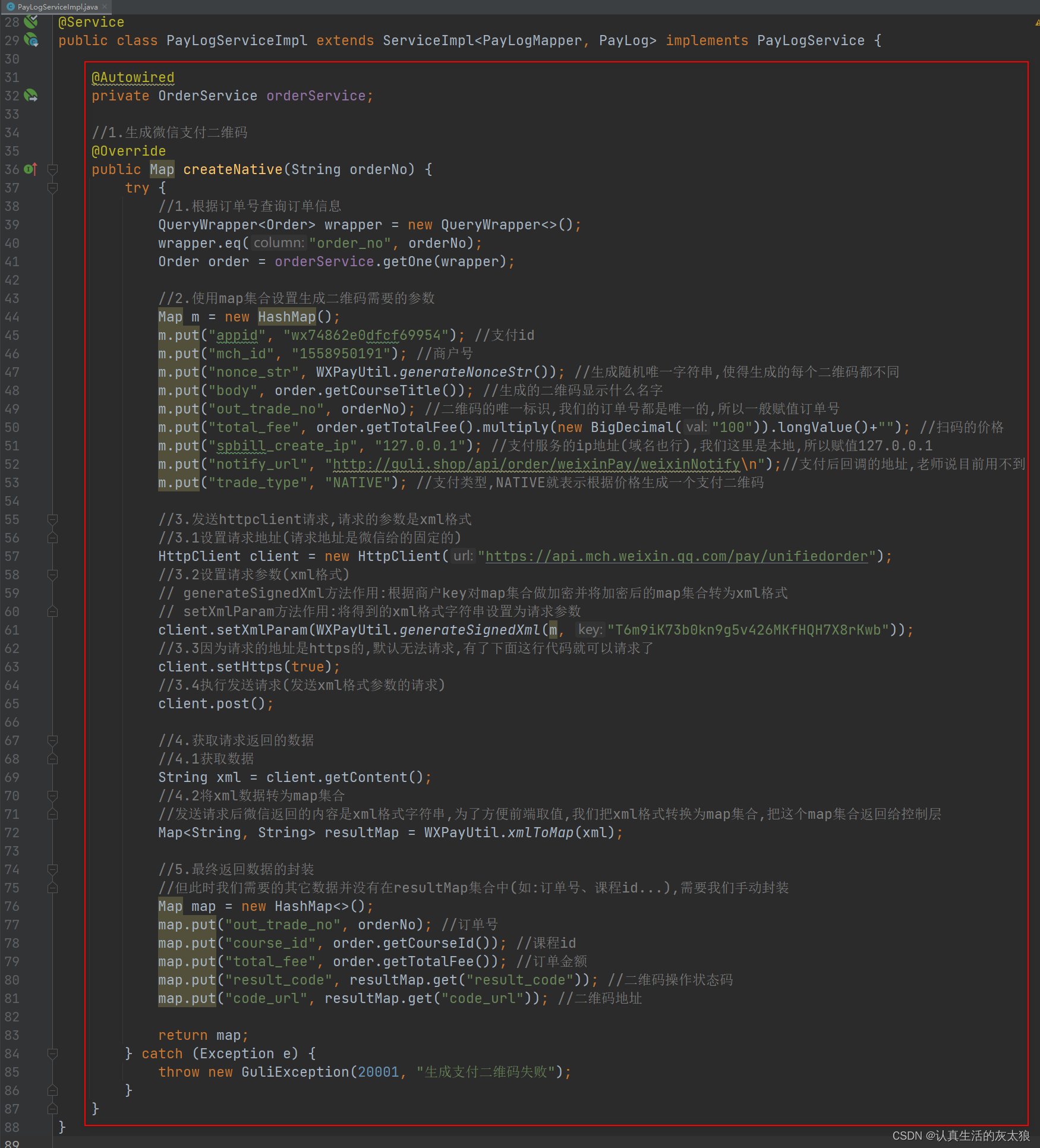The height and width of the screenshot is (1148, 1040).
Task: Click line number 72 in the gutter
Action: [12, 832]
